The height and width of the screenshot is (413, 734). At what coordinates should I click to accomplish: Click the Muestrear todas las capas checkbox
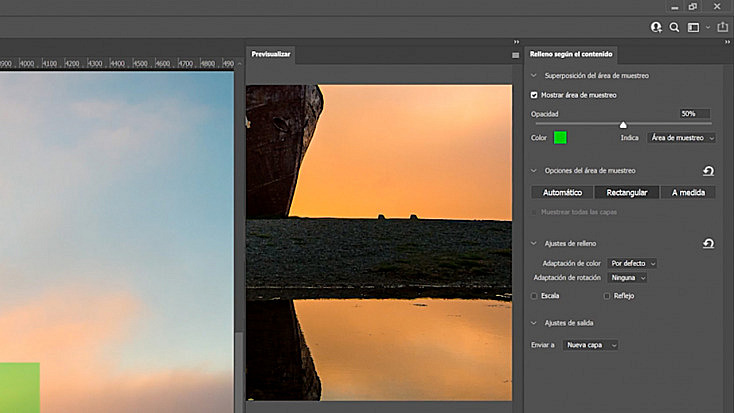click(534, 212)
